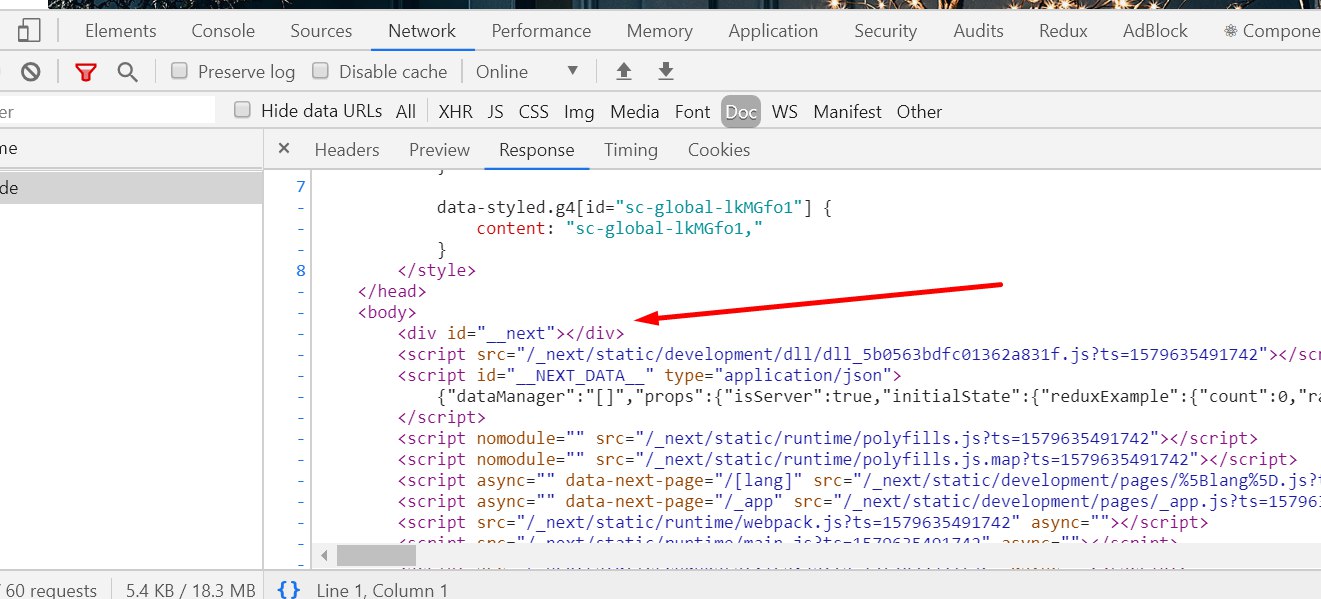Screen dimensions: 1321x599
Task: Open the Preview sub-tab
Action: pyautogui.click(x=439, y=149)
